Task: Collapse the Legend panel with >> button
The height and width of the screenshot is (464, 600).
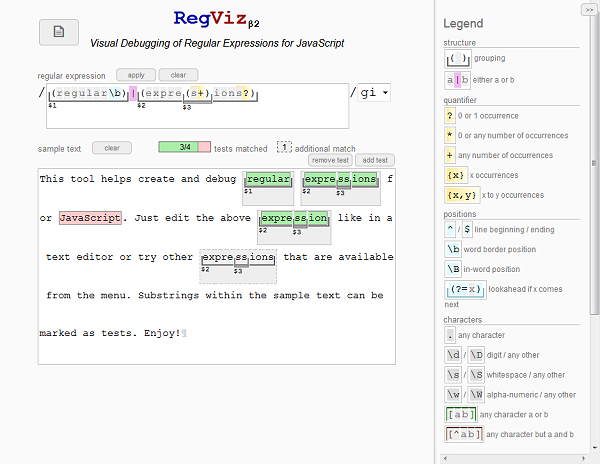Action: tap(589, 10)
